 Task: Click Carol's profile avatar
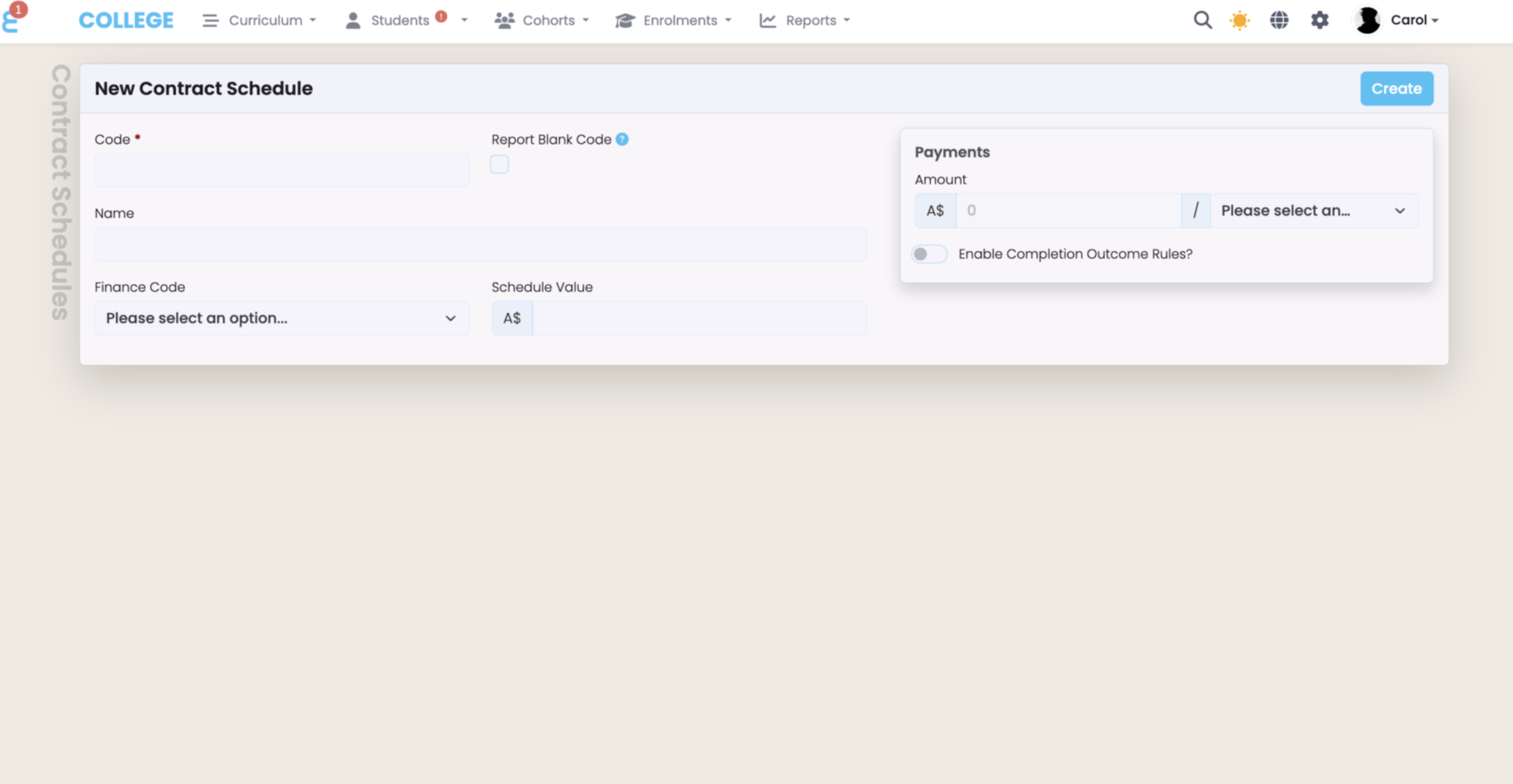[1367, 20]
